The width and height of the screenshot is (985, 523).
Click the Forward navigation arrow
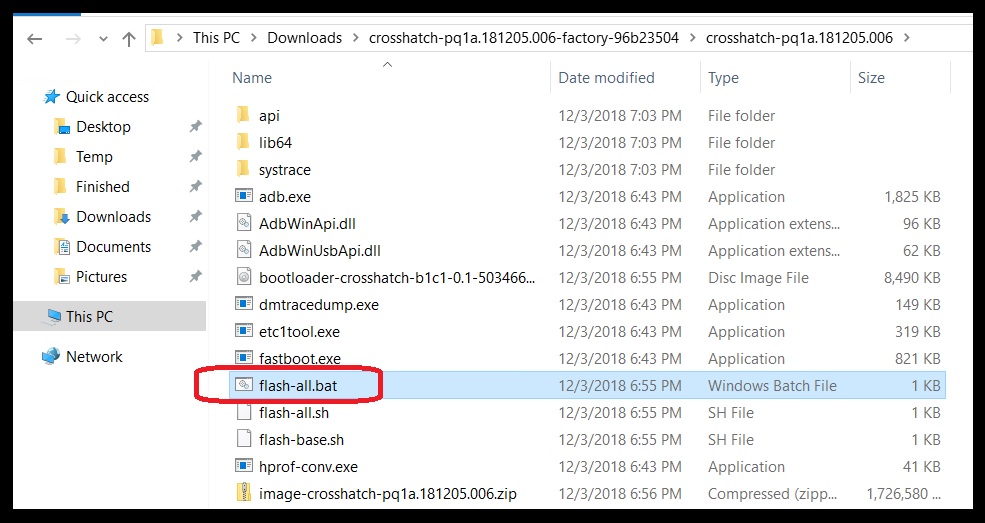pos(73,38)
